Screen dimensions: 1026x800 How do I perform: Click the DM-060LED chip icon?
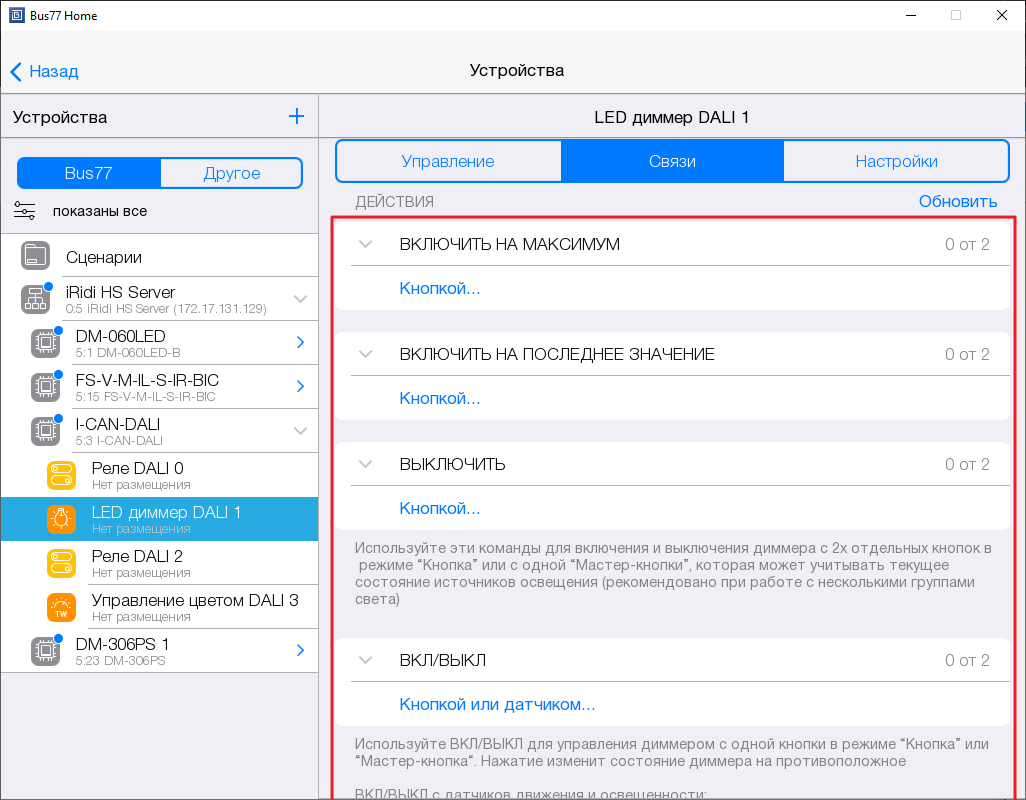point(44,343)
